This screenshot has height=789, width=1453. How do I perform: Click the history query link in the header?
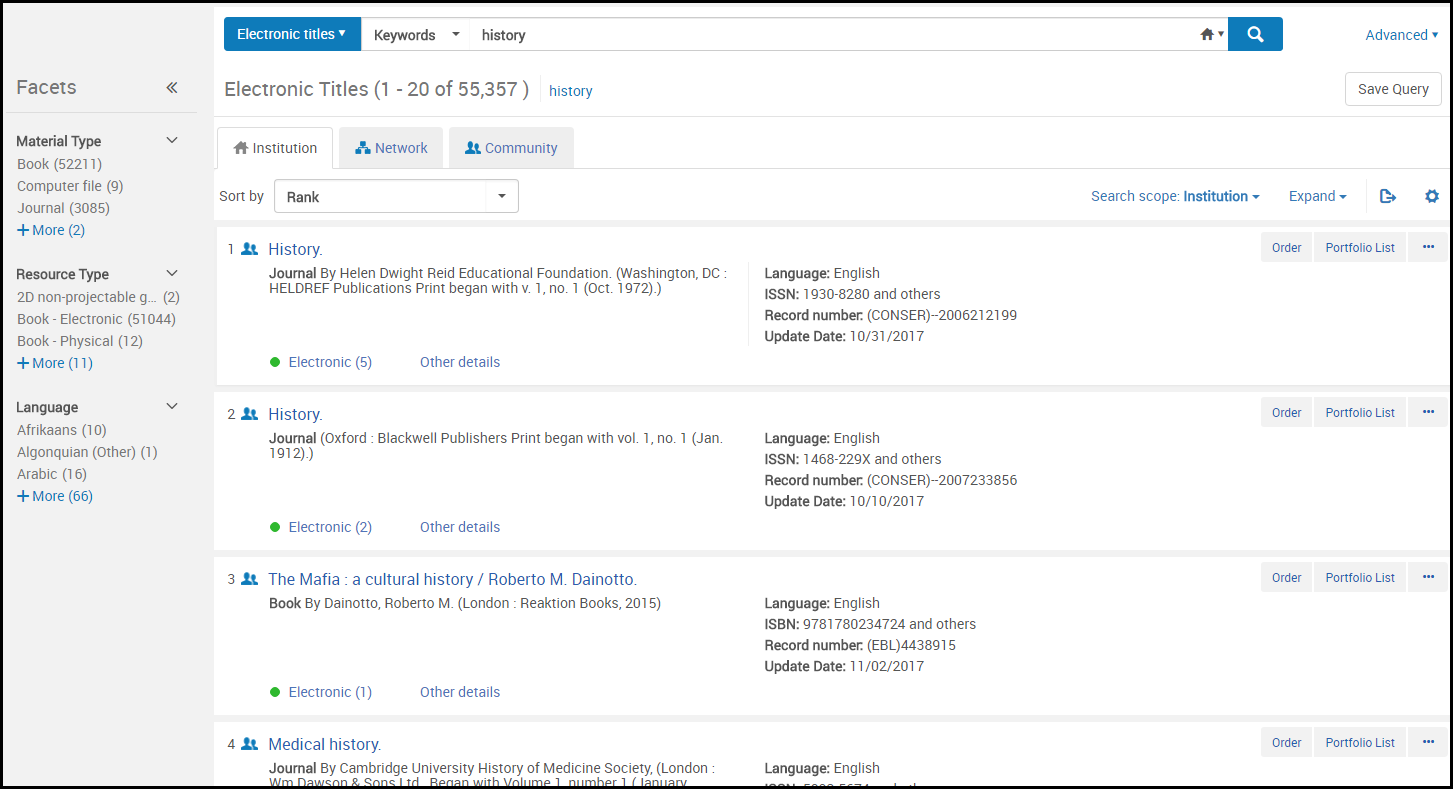pyautogui.click(x=570, y=91)
